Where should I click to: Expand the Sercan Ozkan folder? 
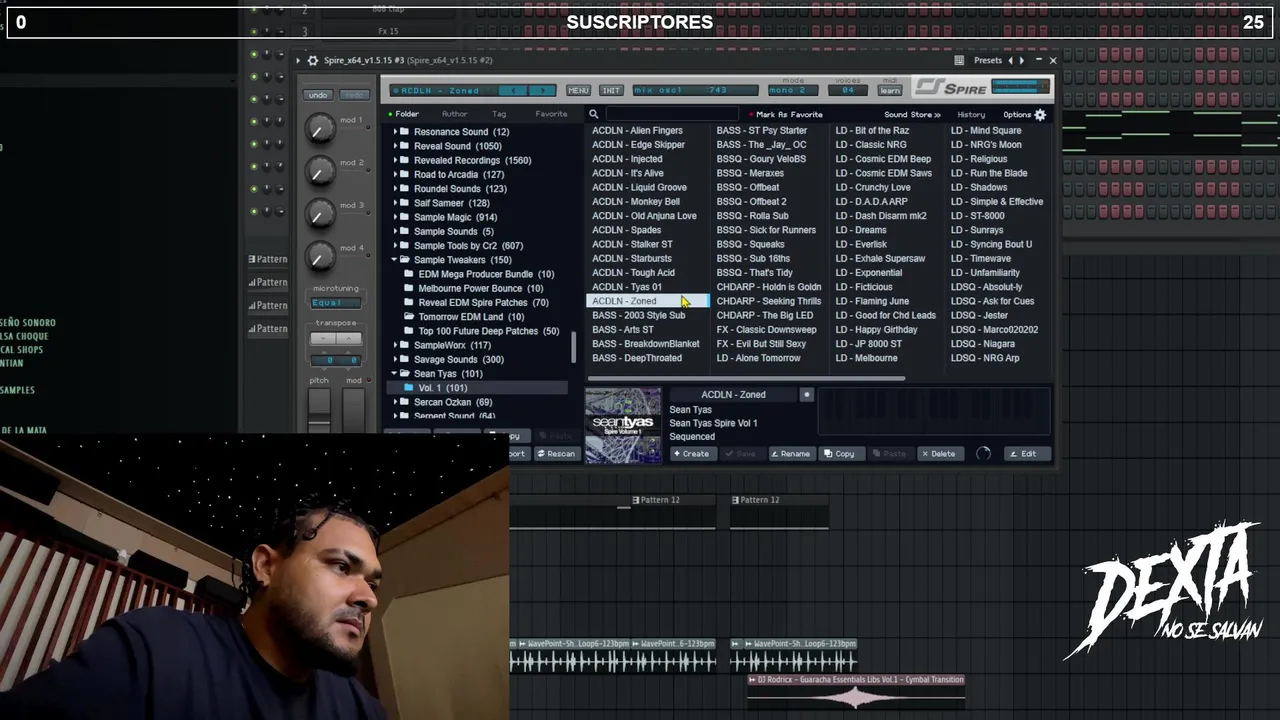(x=397, y=402)
